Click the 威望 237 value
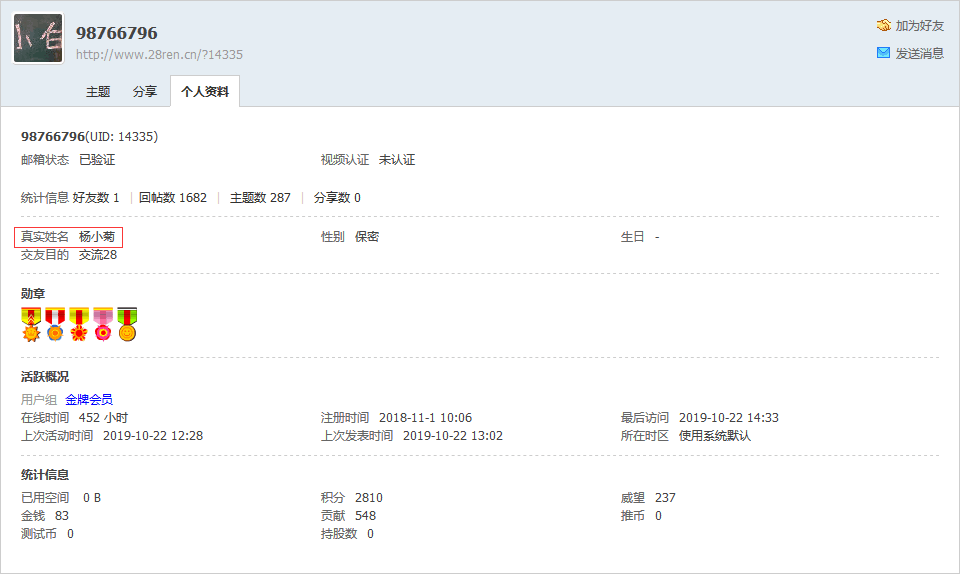Image resolution: width=961 pixels, height=575 pixels. (x=665, y=498)
